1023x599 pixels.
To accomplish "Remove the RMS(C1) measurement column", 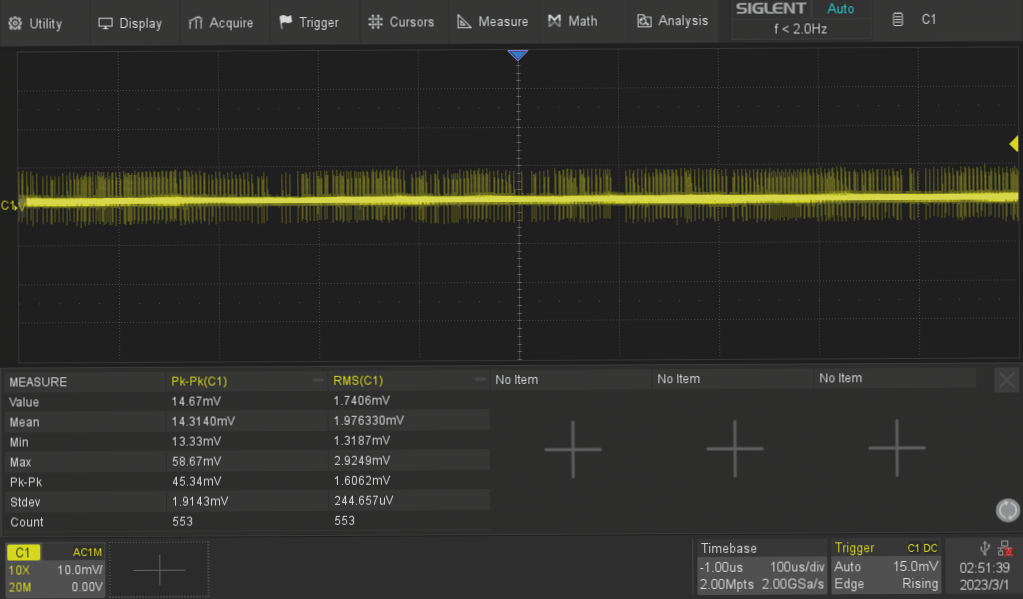I will 480,380.
